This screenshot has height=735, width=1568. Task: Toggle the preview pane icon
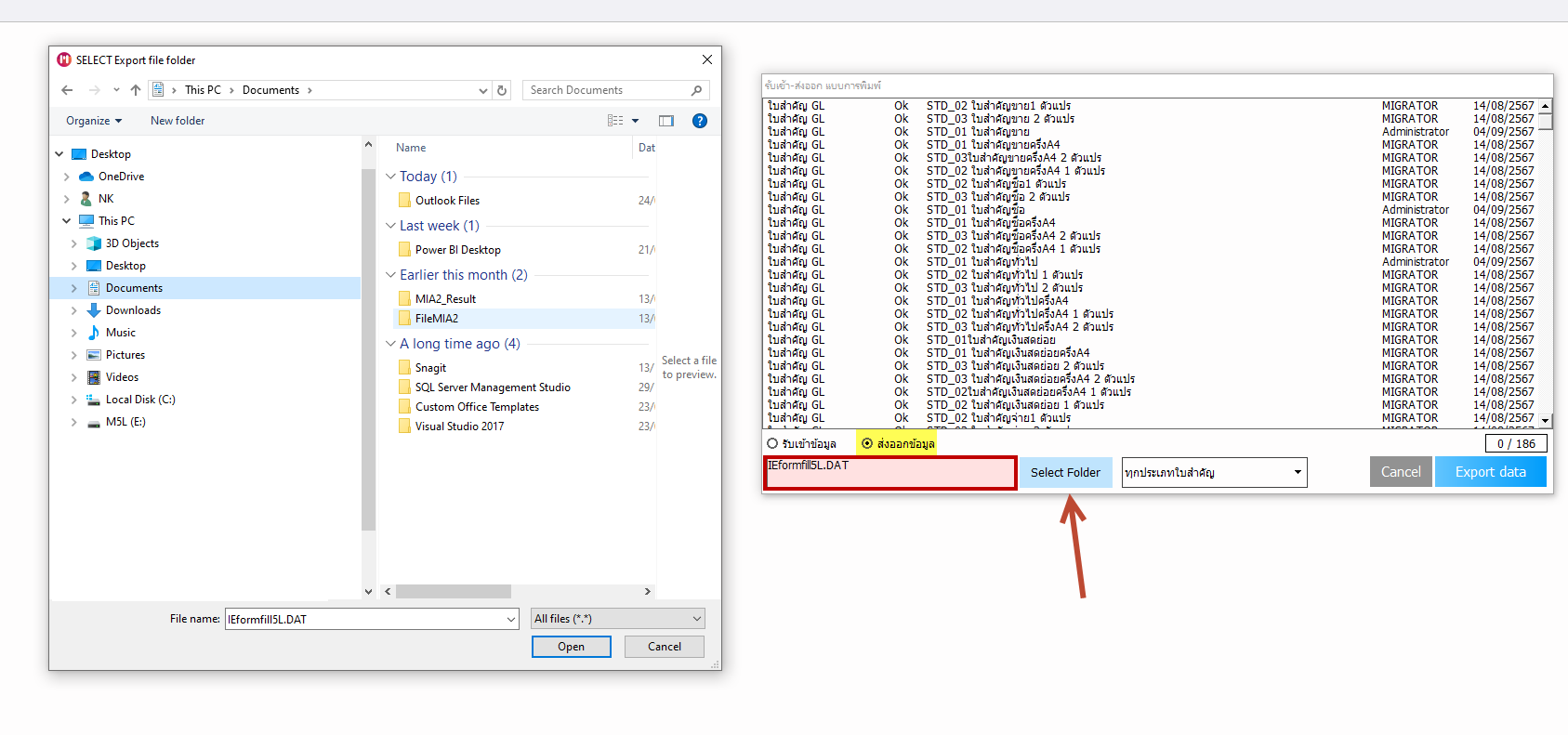tap(666, 121)
